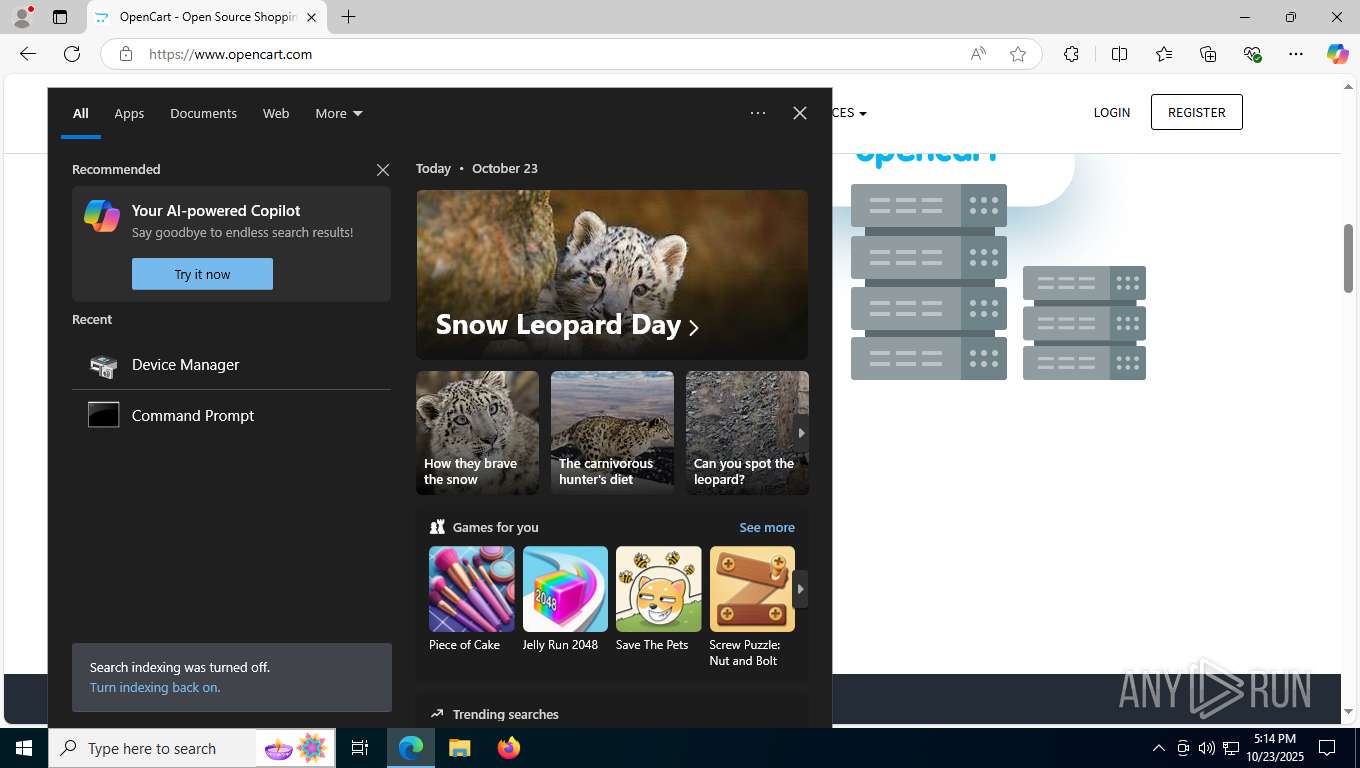Open The carnivorous hunter's diet card
This screenshot has width=1360, height=768.
[612, 433]
